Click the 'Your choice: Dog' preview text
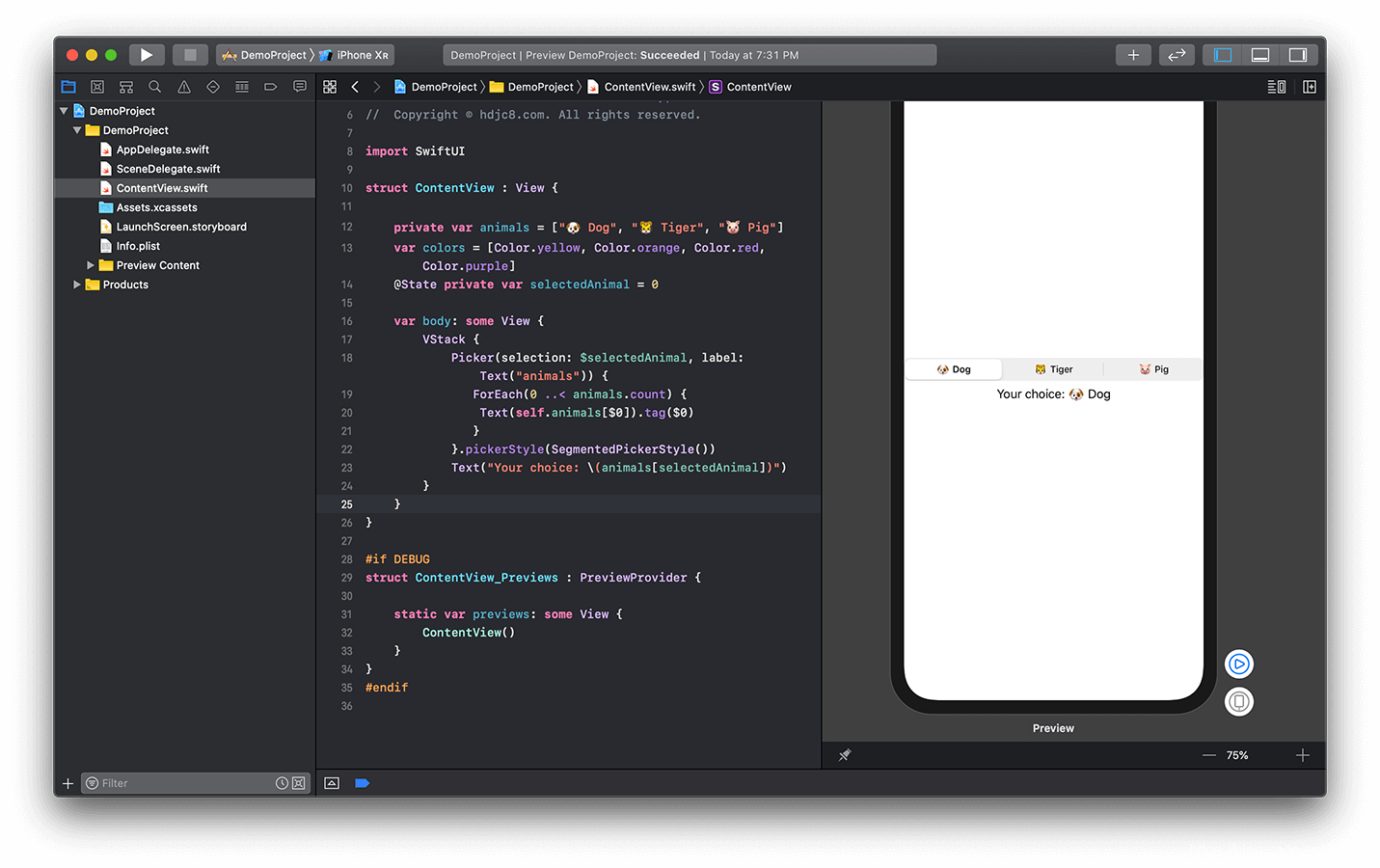1380x868 pixels. point(1053,393)
